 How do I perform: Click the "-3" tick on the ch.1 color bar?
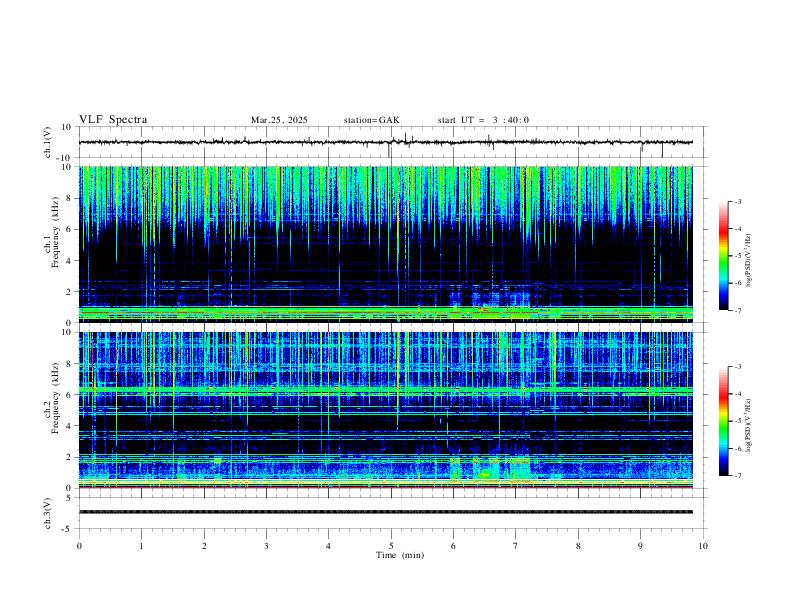(737, 201)
